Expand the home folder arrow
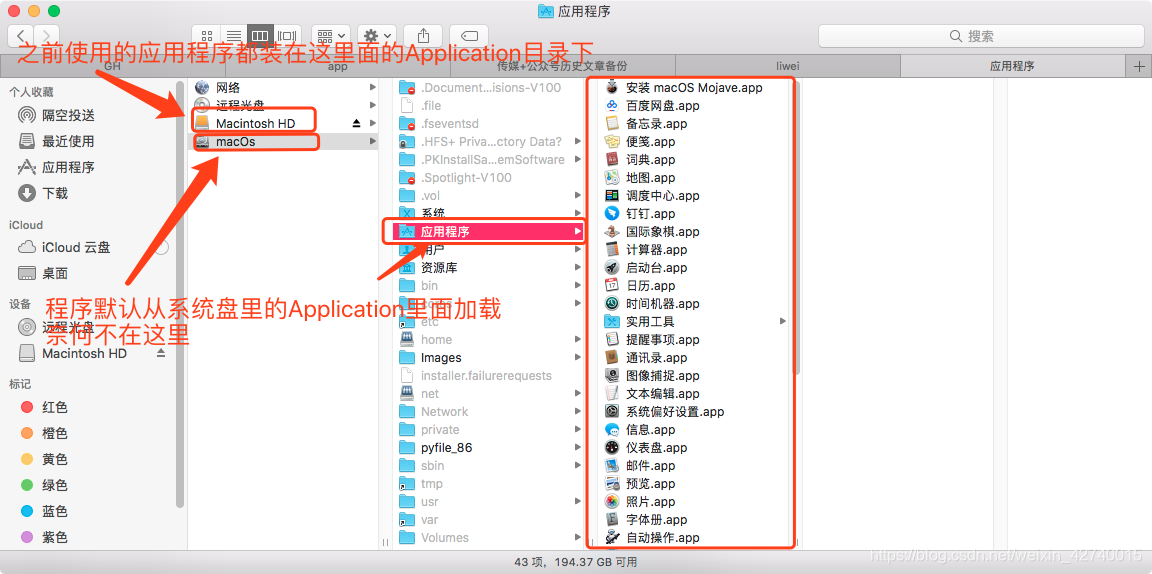This screenshot has height=574, width=1152. point(578,340)
